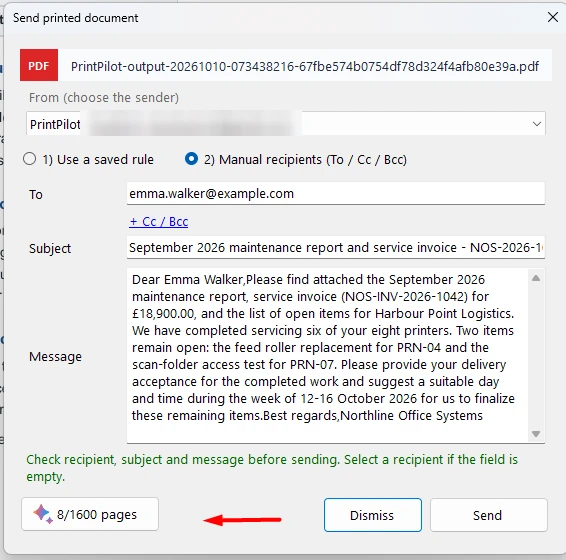Viewport: 566px width, 560px height.
Task: Click the PrintPilot-output PDF file name
Action: click(x=305, y=66)
